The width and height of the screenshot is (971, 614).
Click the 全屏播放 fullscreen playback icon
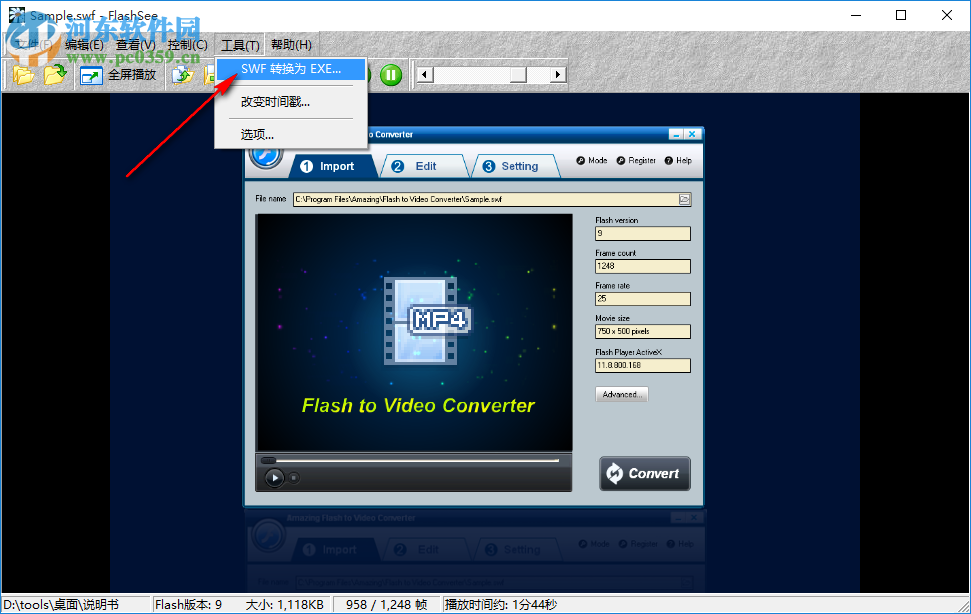[90, 75]
